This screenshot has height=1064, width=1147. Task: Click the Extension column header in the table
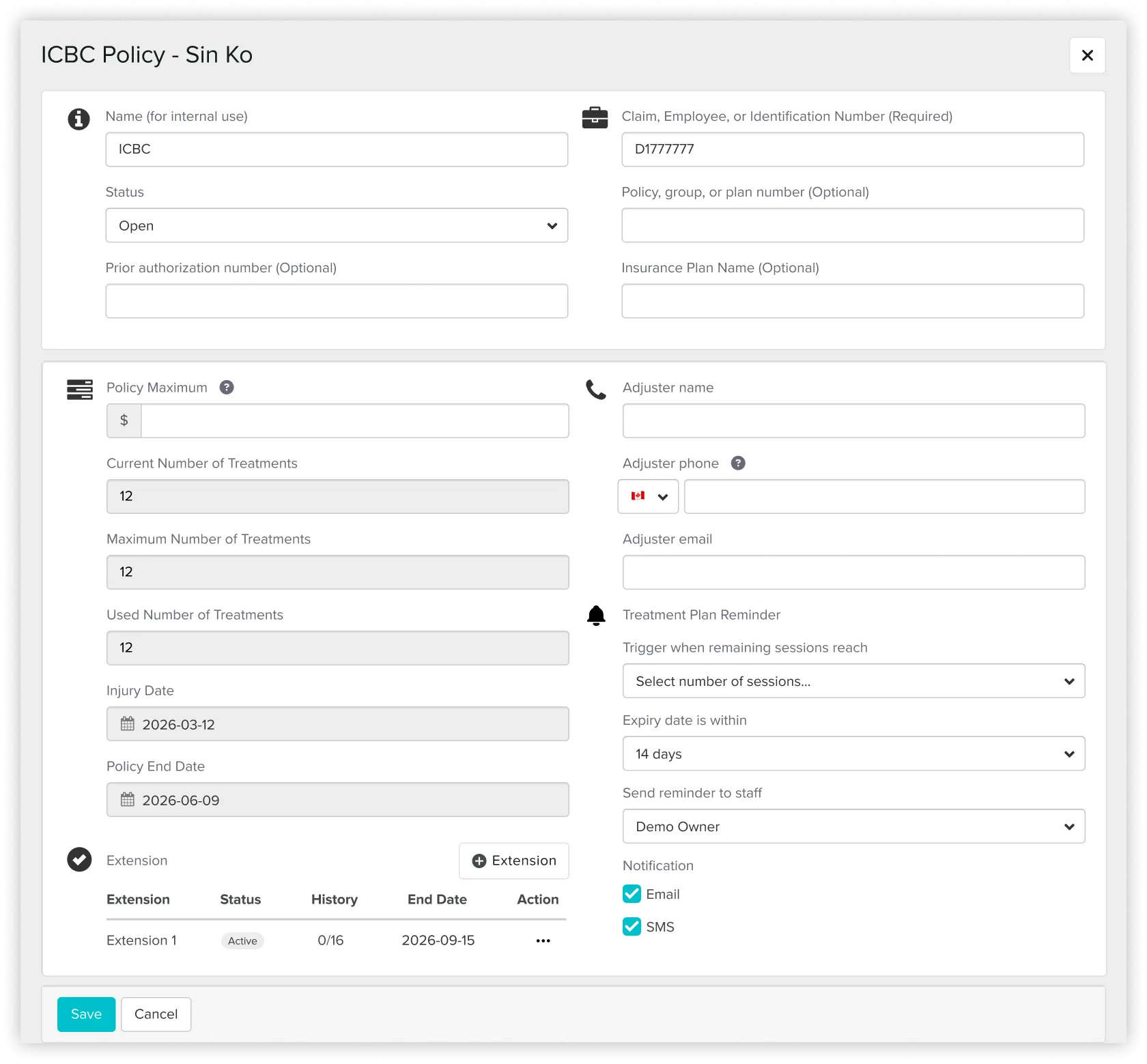coord(138,900)
